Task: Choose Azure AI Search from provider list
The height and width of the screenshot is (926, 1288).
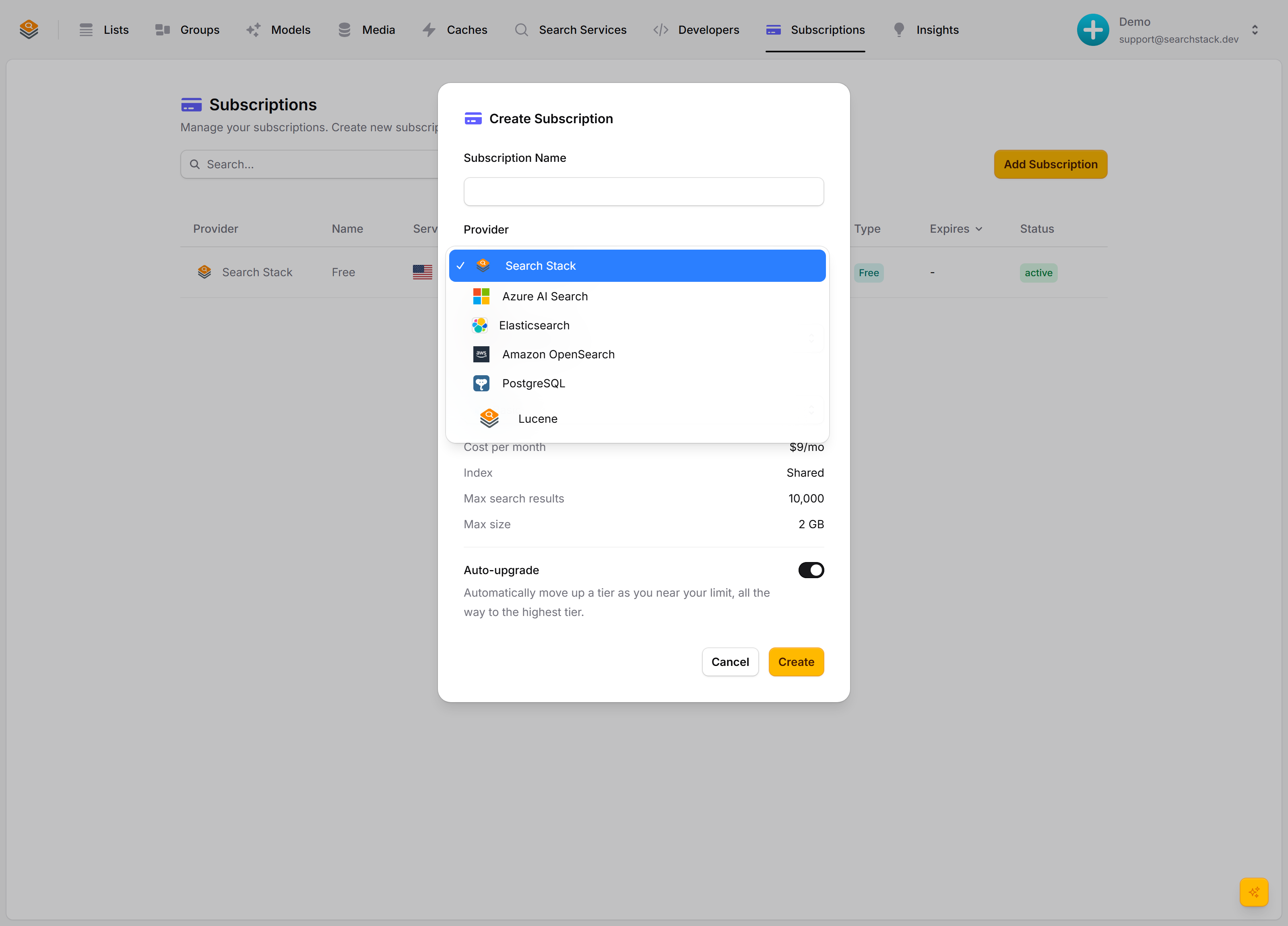Action: 637,296
